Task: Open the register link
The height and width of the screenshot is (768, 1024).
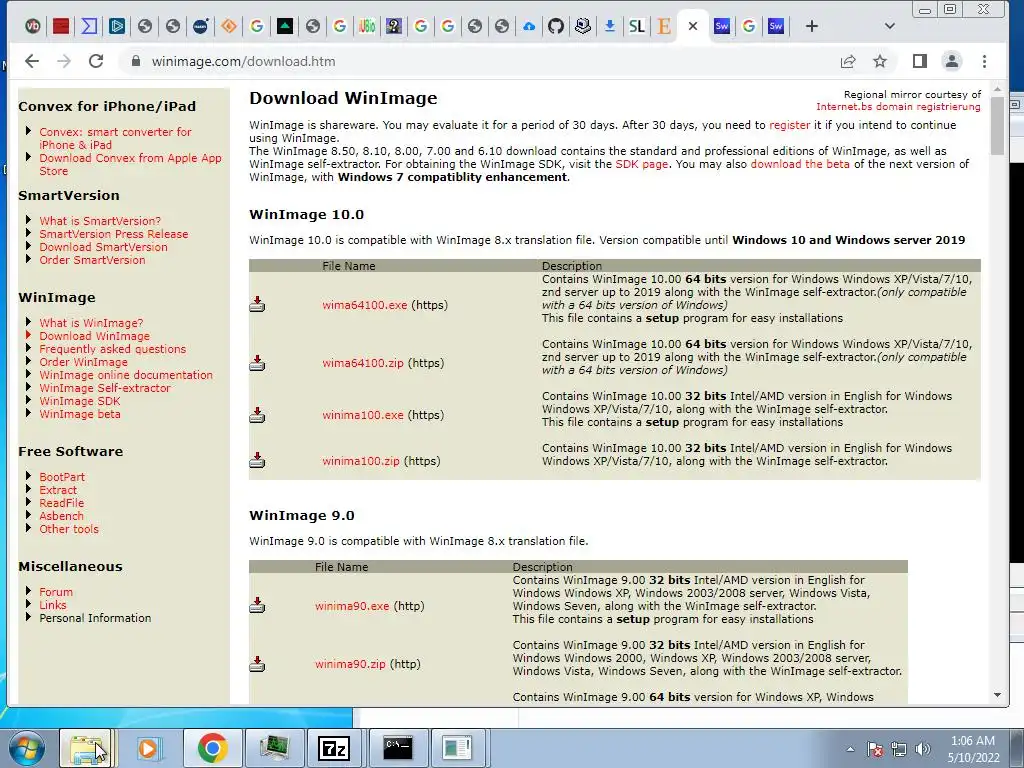Action: coord(789,125)
